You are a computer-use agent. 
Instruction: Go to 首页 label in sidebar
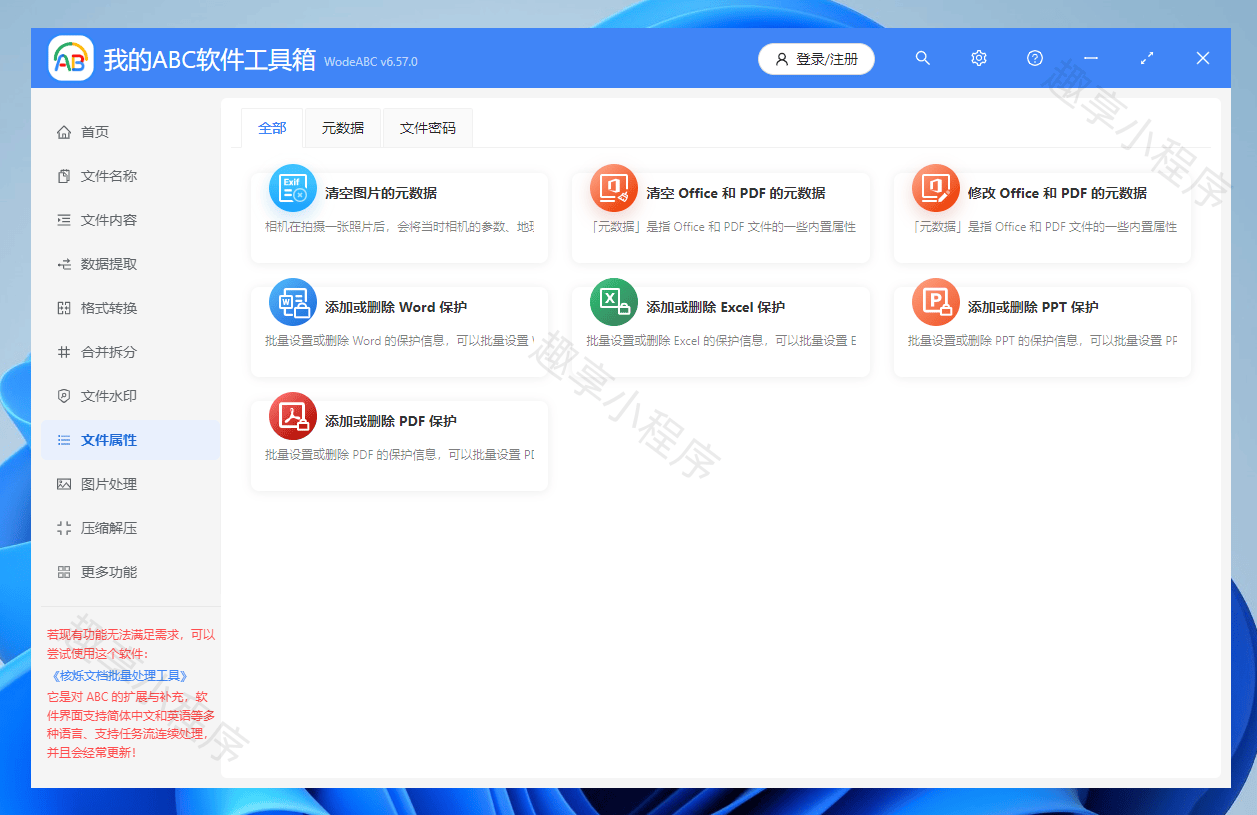pos(95,132)
